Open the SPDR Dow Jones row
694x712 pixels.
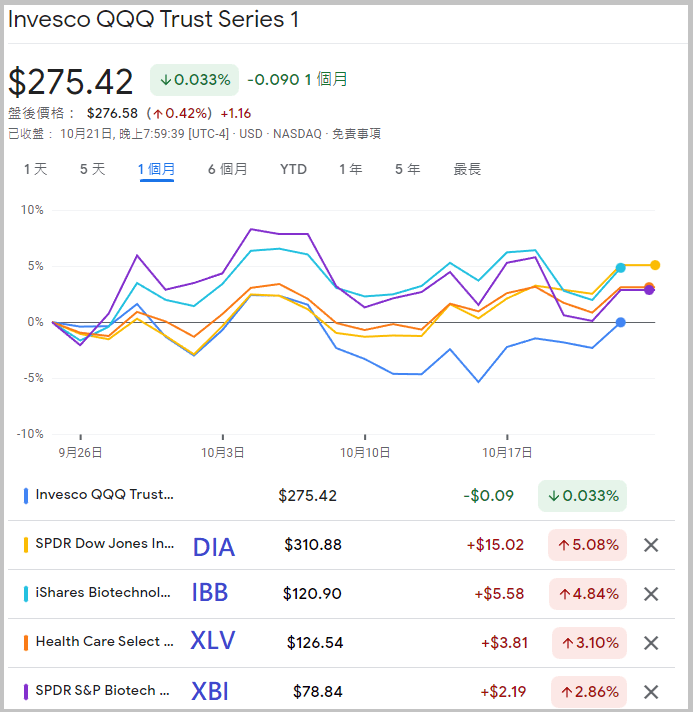coord(104,545)
